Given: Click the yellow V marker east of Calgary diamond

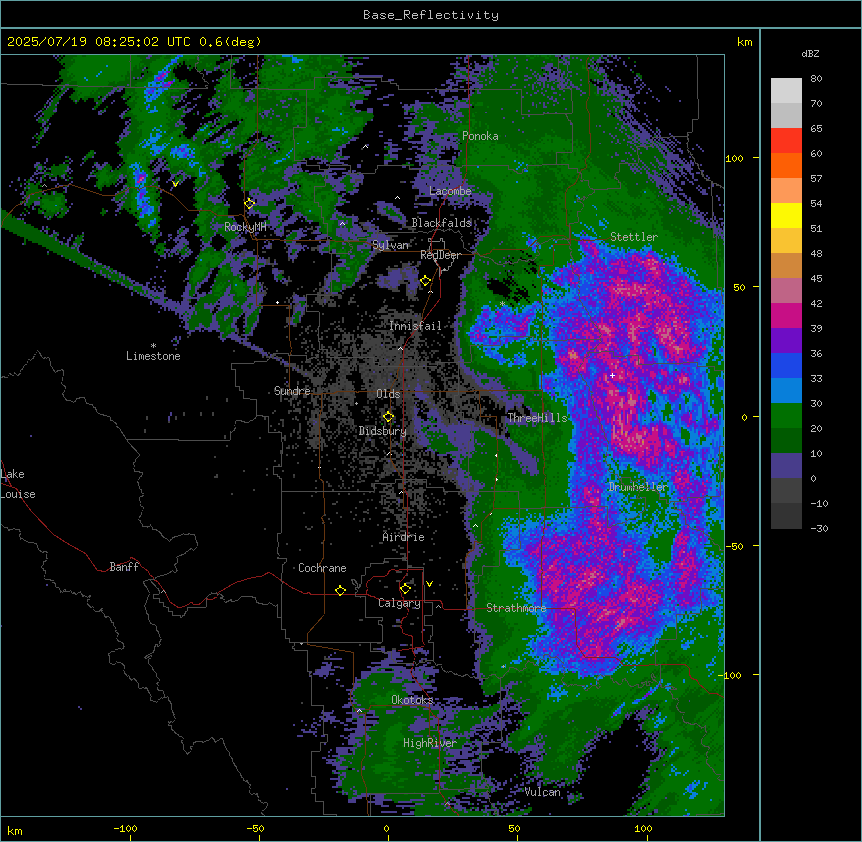Looking at the screenshot, I should point(429,584).
